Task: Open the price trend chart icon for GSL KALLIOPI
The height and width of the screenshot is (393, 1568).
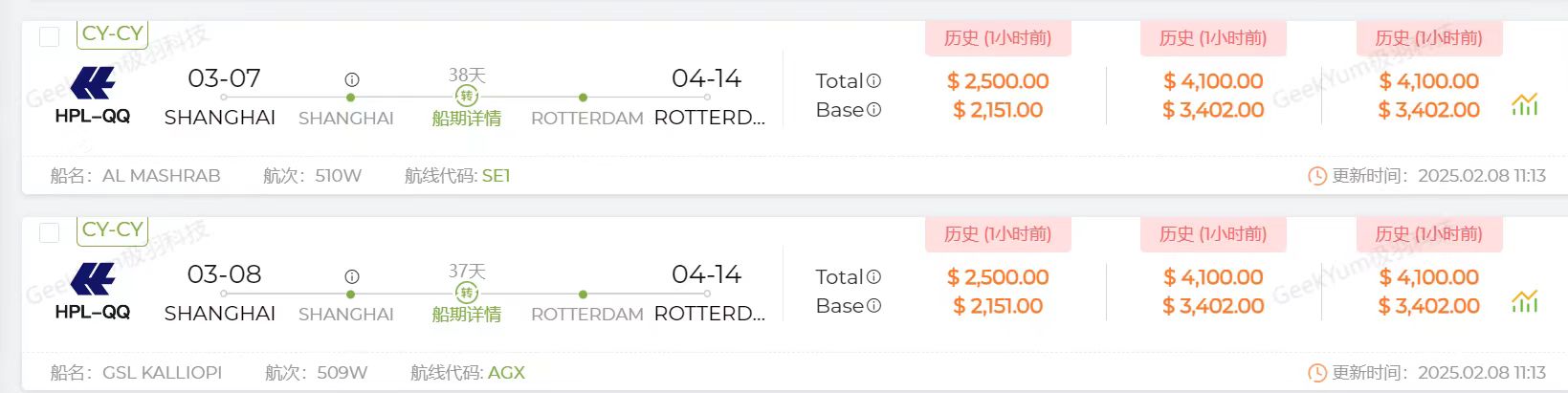Action: point(1524,301)
